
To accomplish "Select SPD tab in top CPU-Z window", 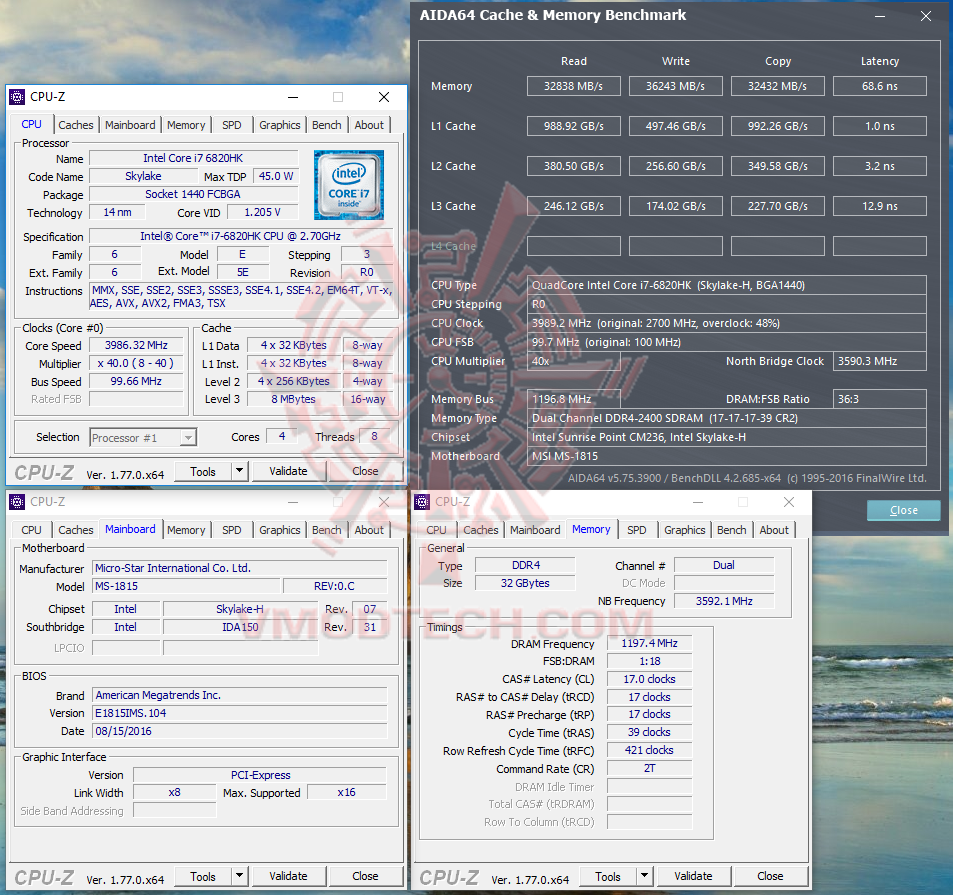I will pyautogui.click(x=232, y=125).
